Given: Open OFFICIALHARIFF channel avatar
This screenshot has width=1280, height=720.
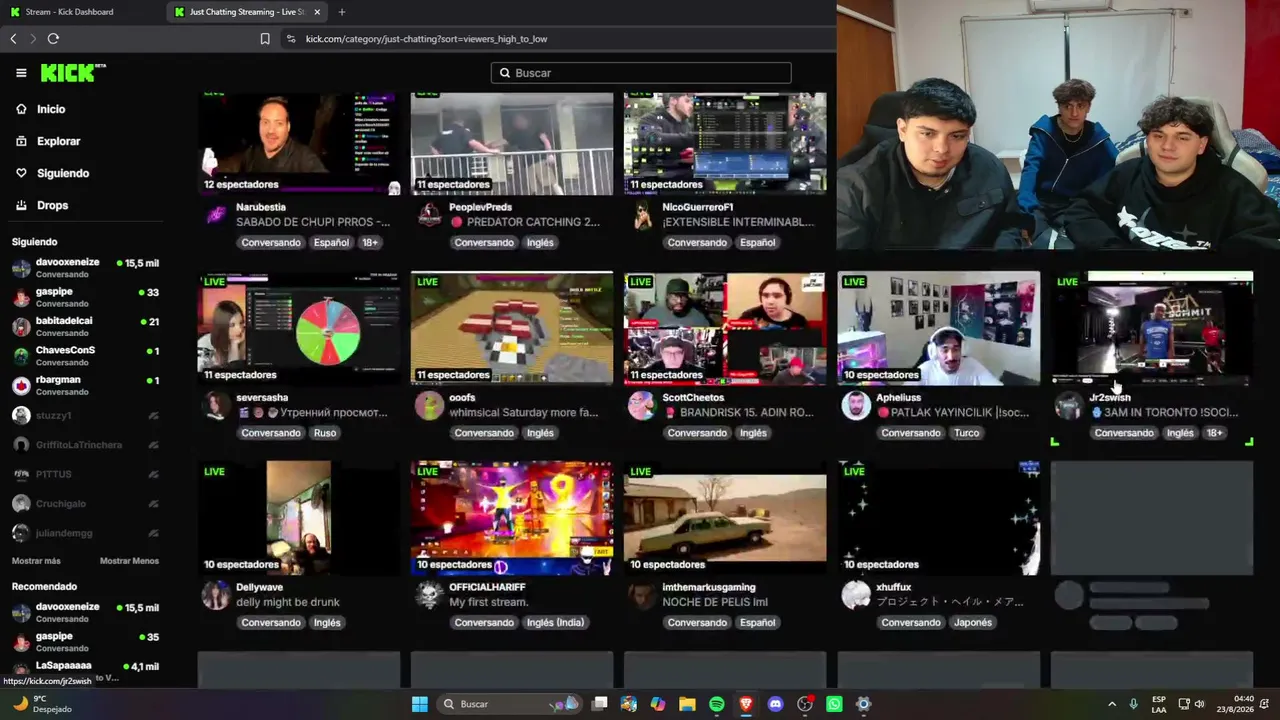Looking at the screenshot, I should pyautogui.click(x=429, y=595).
